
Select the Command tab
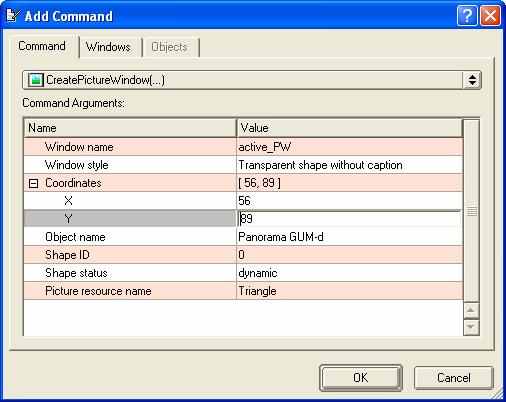coord(42,46)
